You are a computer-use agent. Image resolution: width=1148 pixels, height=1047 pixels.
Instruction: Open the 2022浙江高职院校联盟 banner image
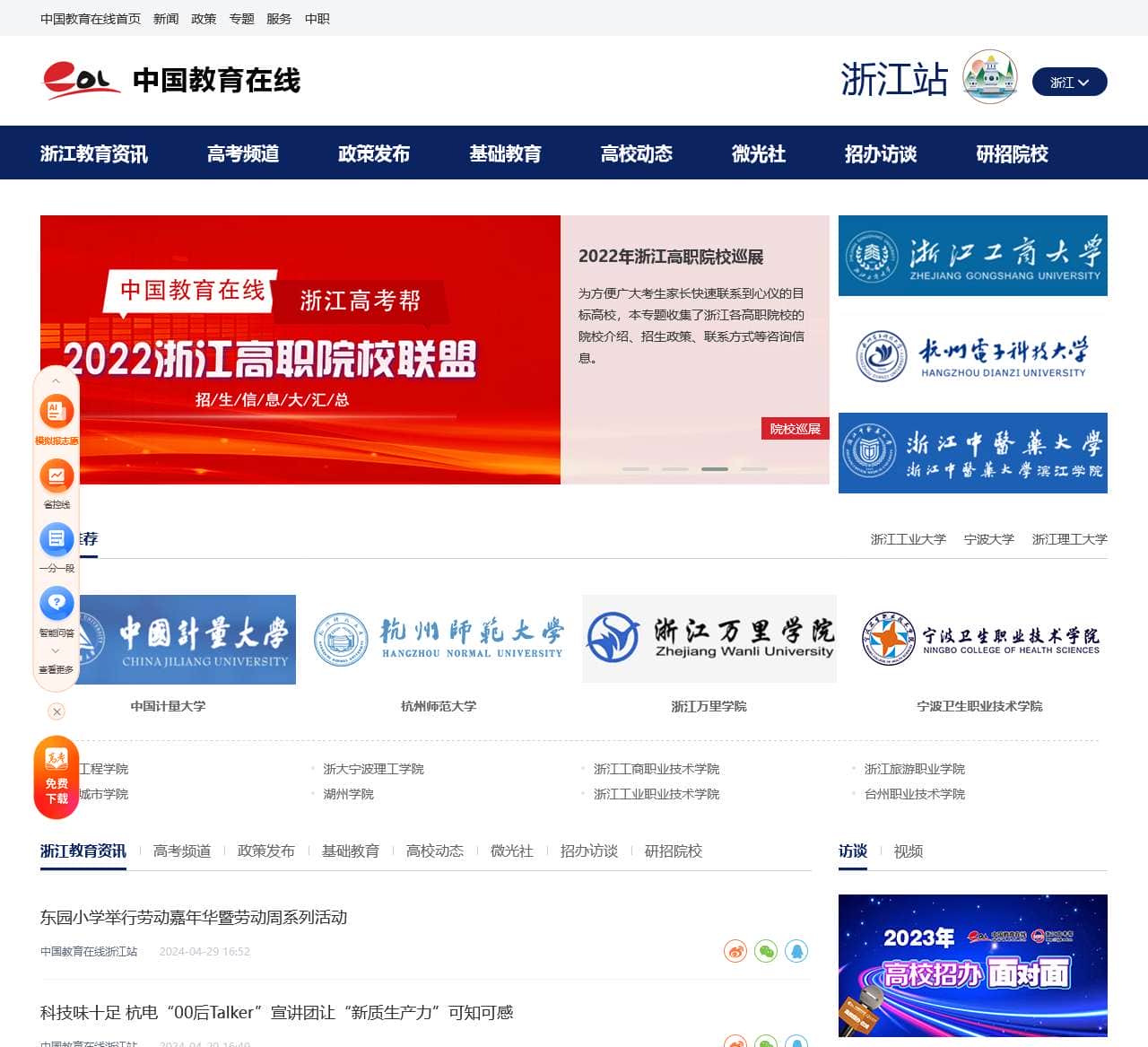(300, 350)
